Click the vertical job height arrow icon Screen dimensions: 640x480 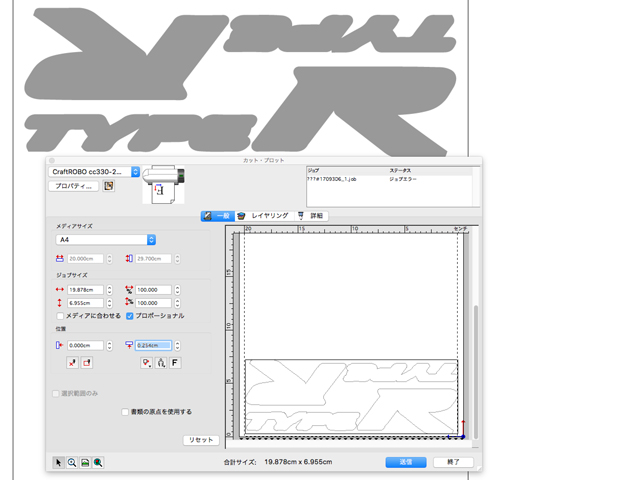[x=60, y=303]
